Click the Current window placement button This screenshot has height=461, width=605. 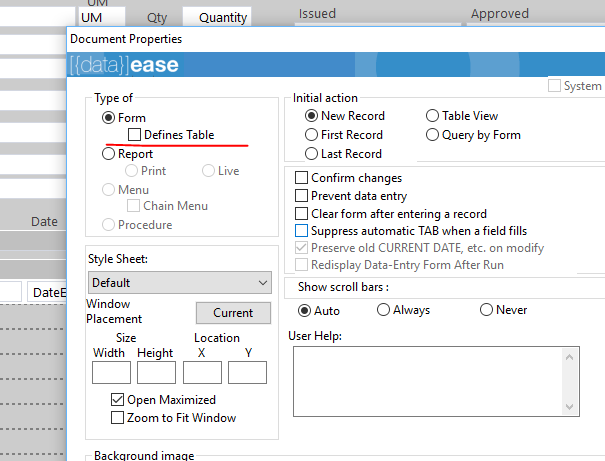click(233, 313)
